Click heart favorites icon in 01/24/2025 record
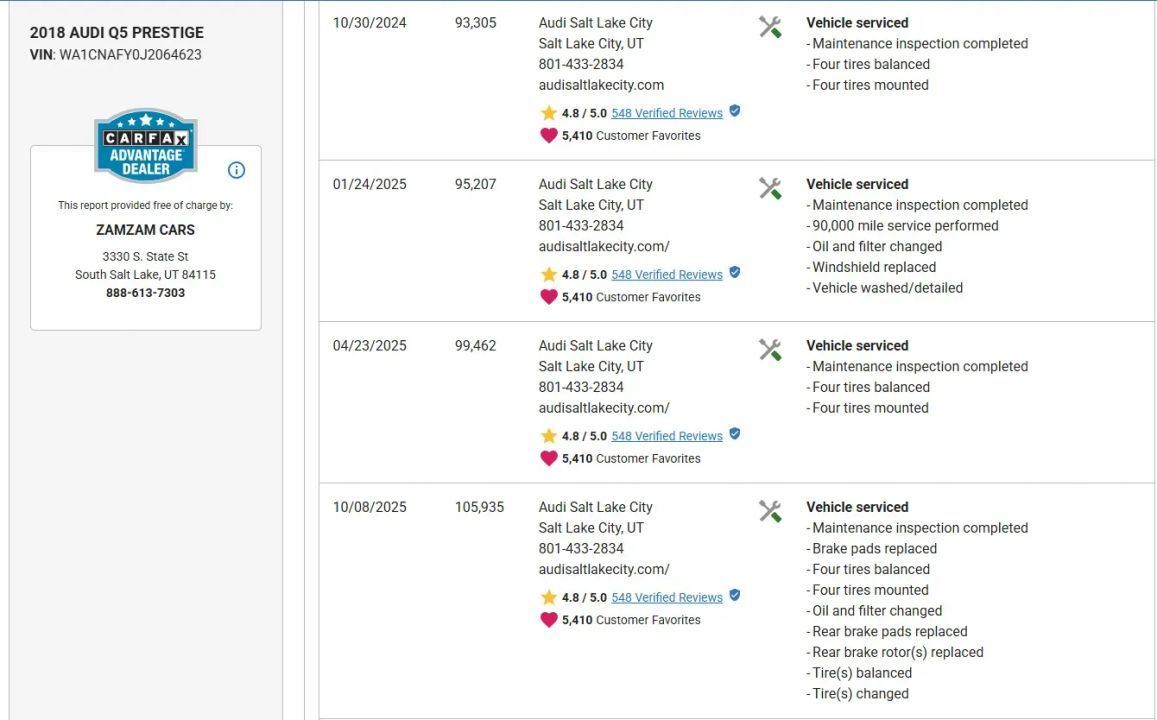1157x720 pixels. (x=548, y=297)
